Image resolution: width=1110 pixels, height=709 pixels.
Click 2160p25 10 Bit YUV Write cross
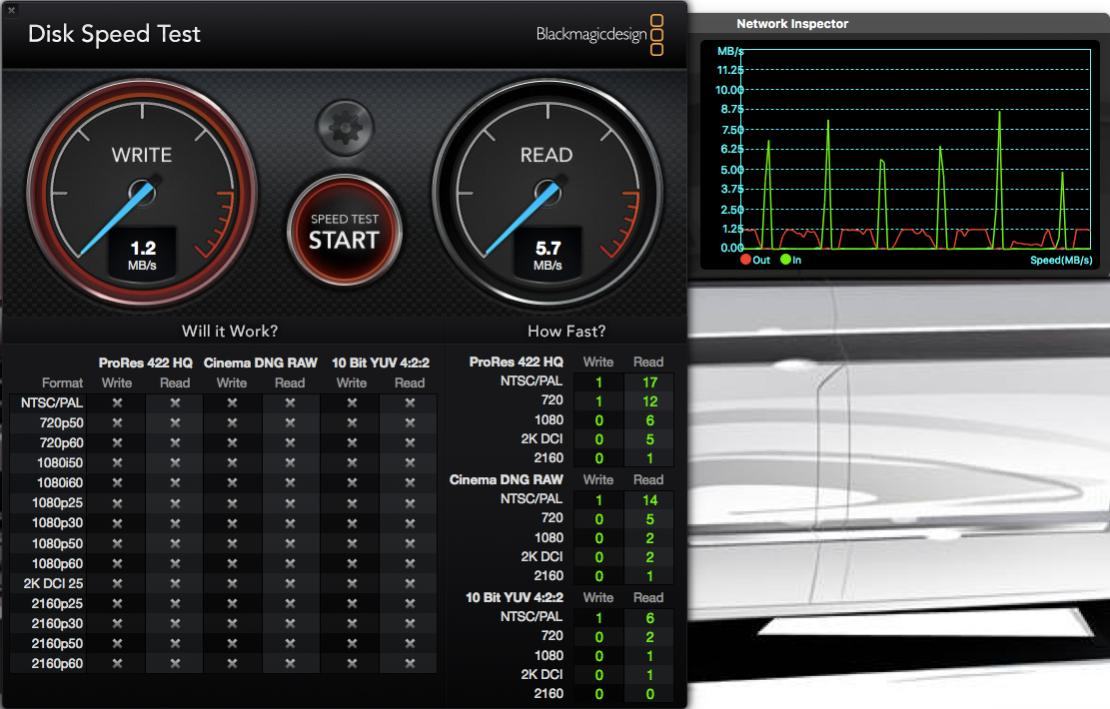point(352,604)
